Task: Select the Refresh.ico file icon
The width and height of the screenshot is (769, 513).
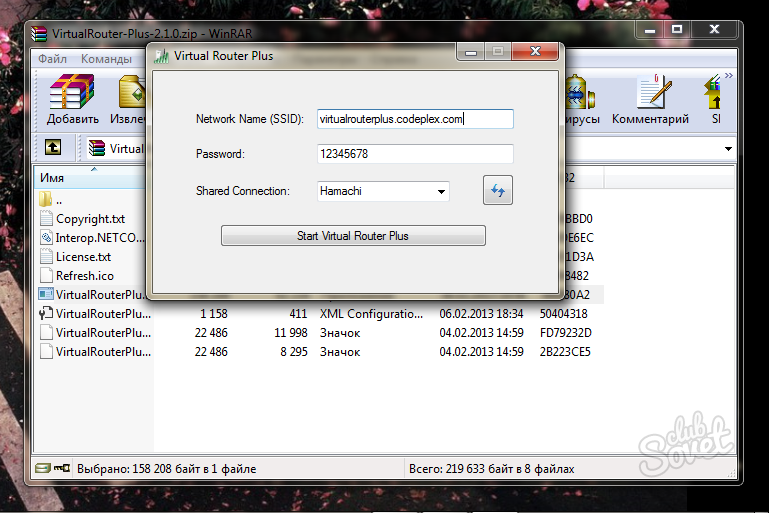Action: (46, 275)
